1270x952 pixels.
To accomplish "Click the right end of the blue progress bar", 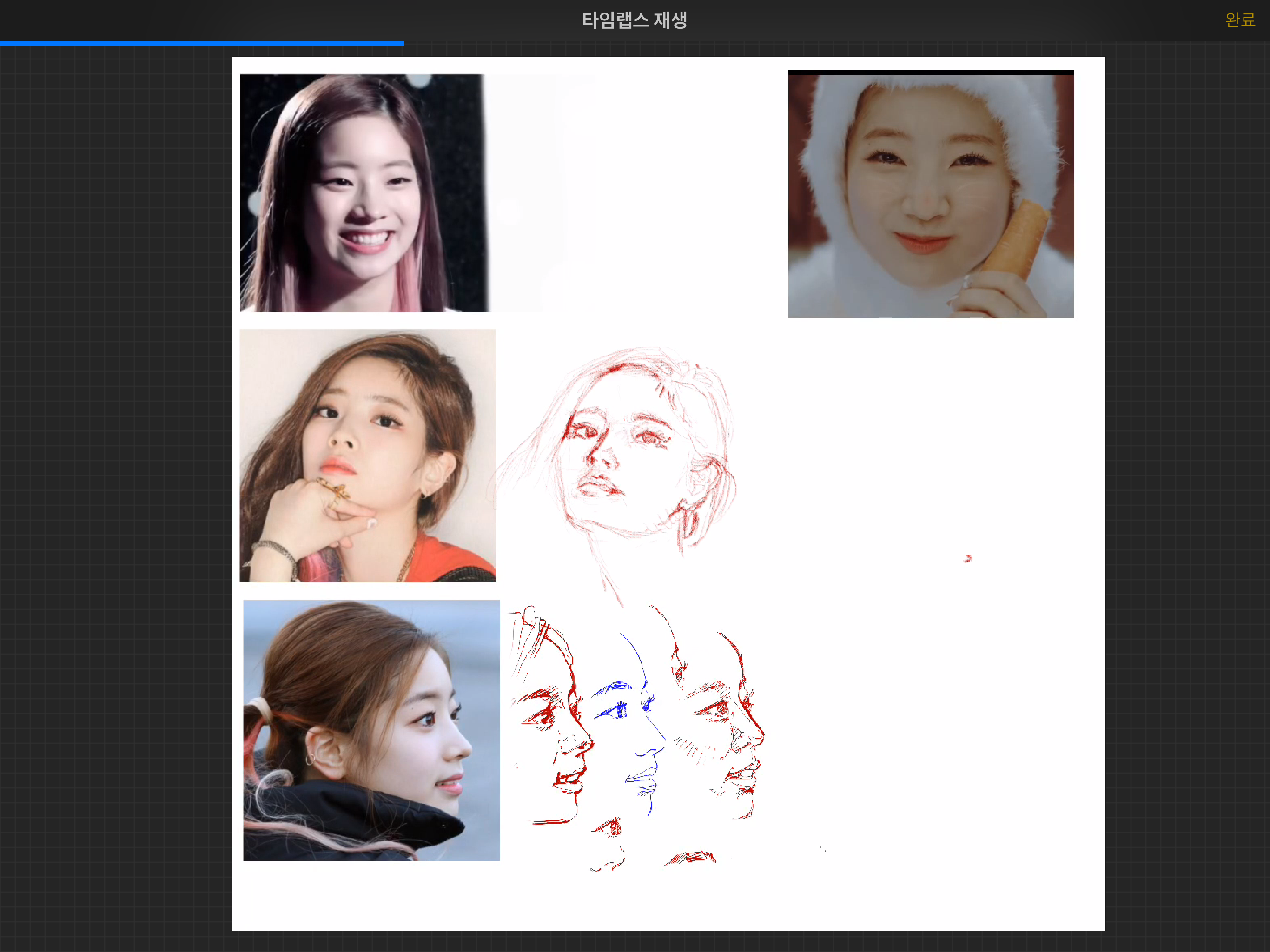I will point(403,43).
